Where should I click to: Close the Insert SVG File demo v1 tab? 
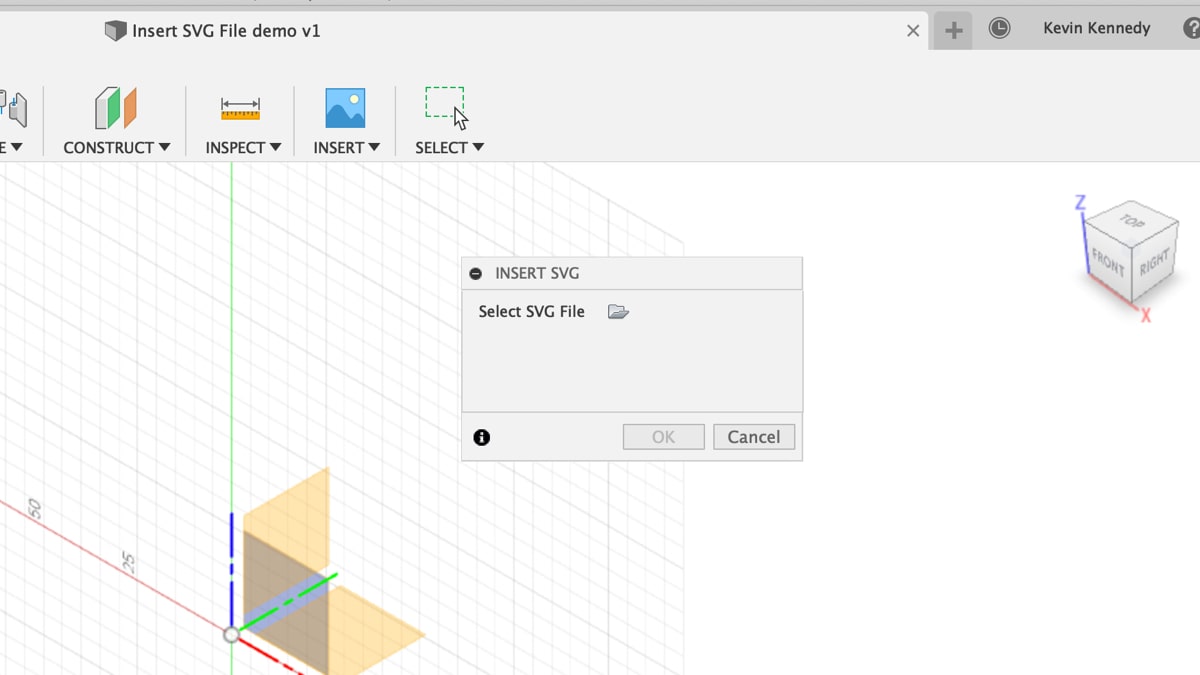[x=913, y=31]
